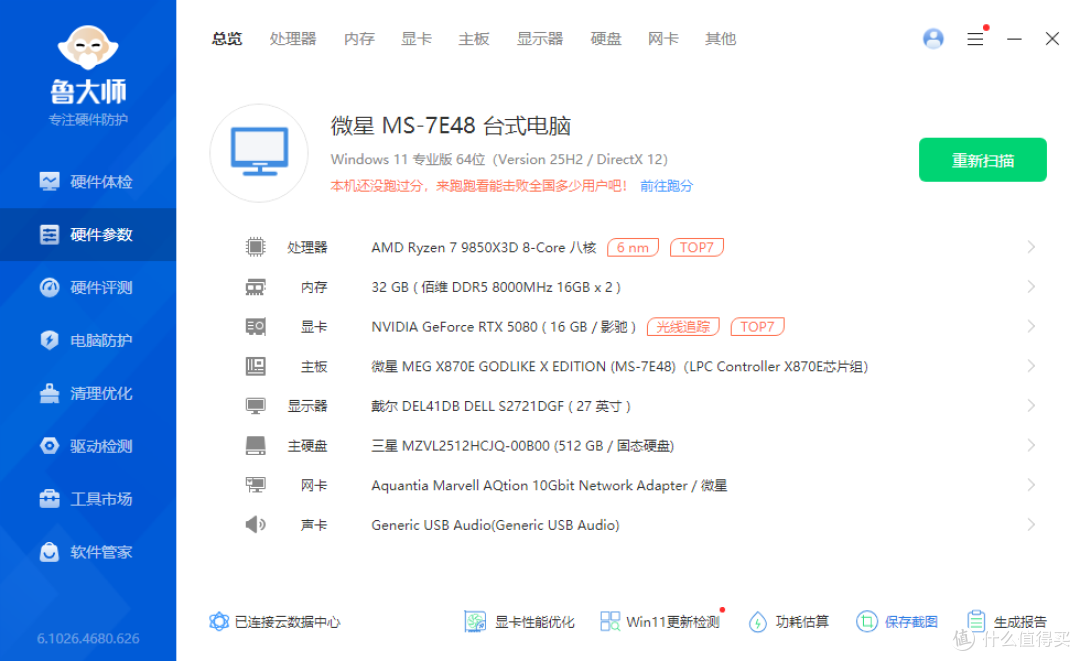Click the 光线追踪 badge
This screenshot has width=1080, height=661.
pos(683,326)
